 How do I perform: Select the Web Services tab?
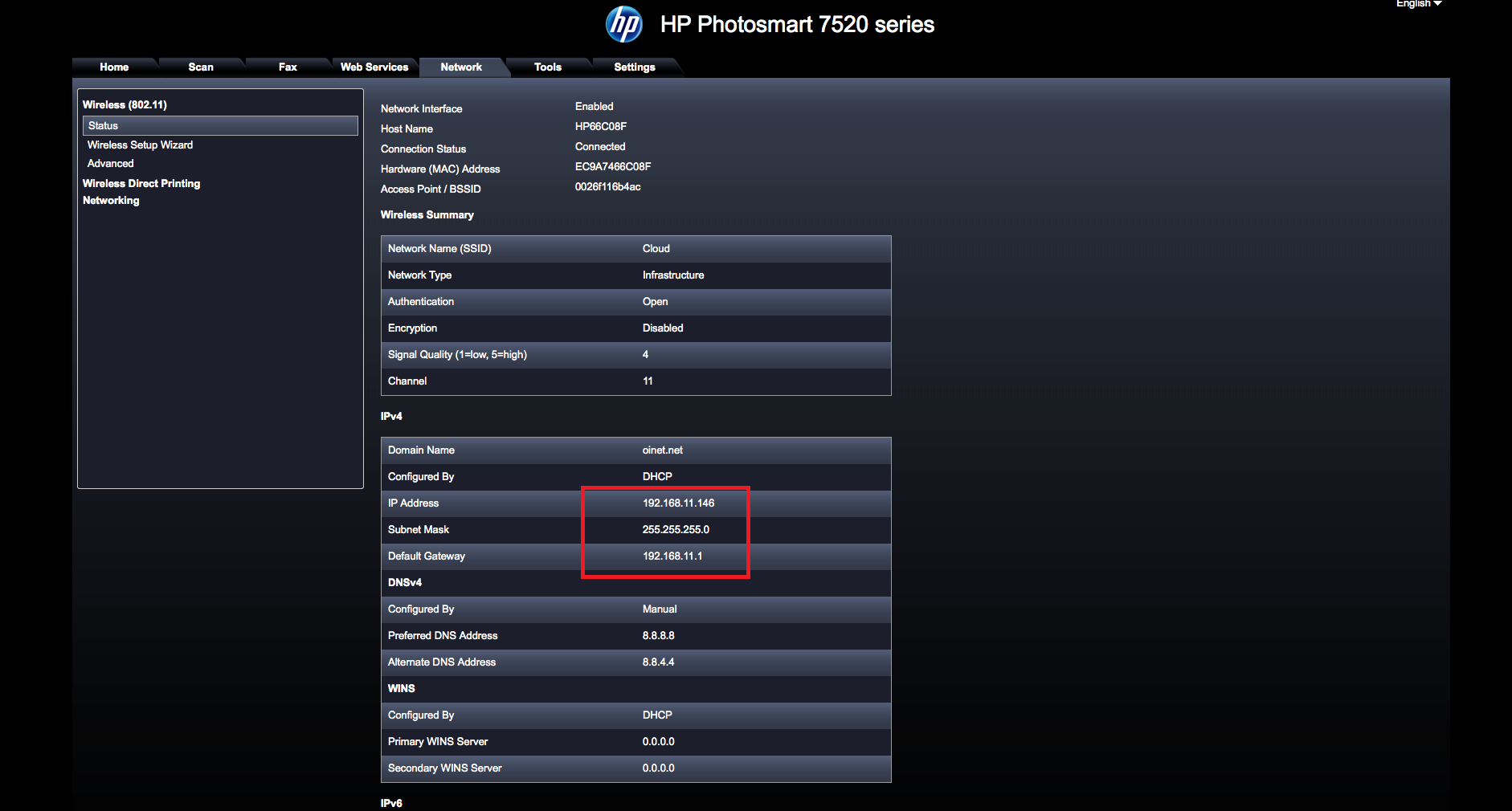click(x=374, y=67)
